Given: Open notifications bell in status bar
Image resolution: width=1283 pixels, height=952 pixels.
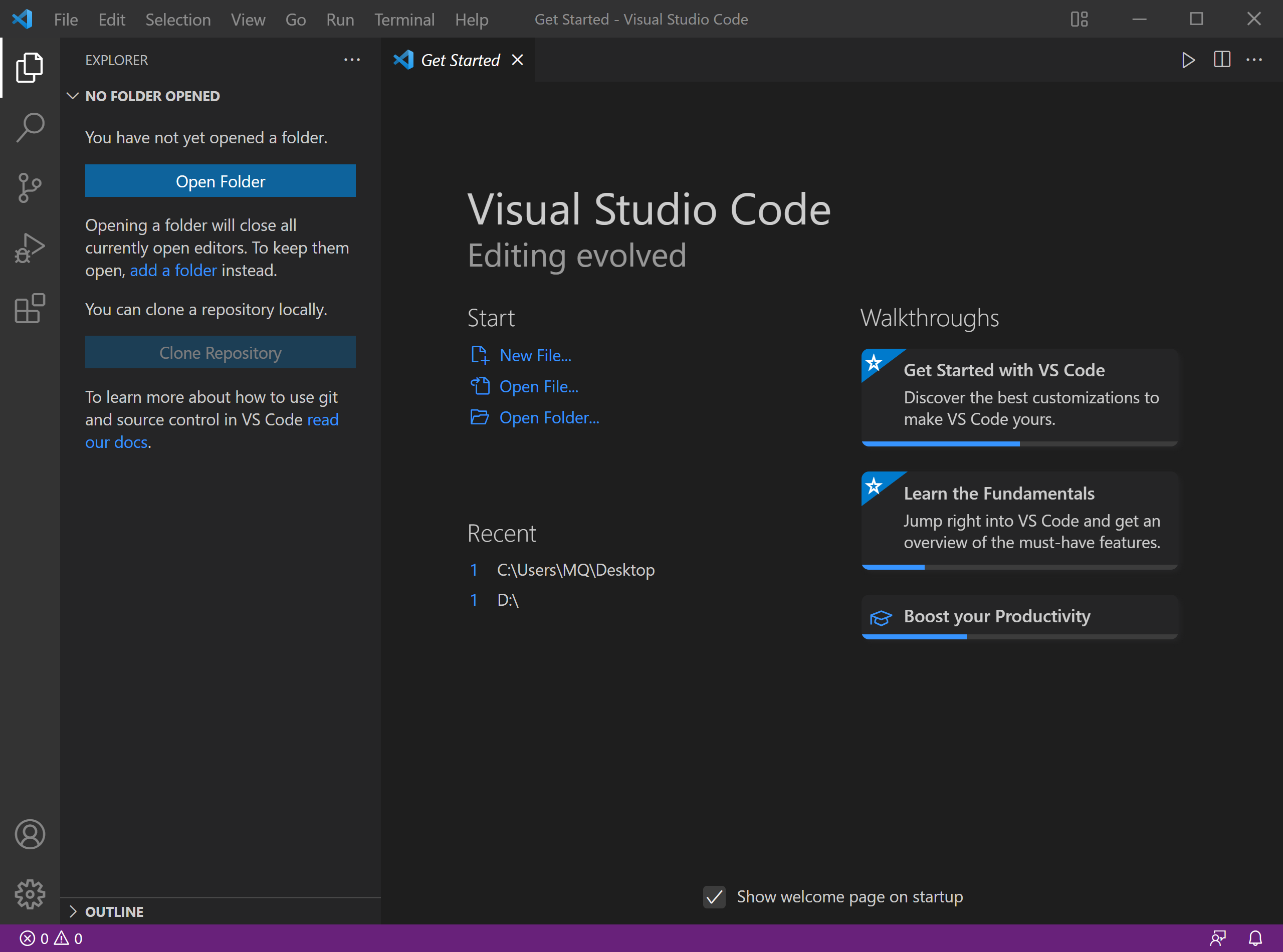Looking at the screenshot, I should (x=1255, y=939).
